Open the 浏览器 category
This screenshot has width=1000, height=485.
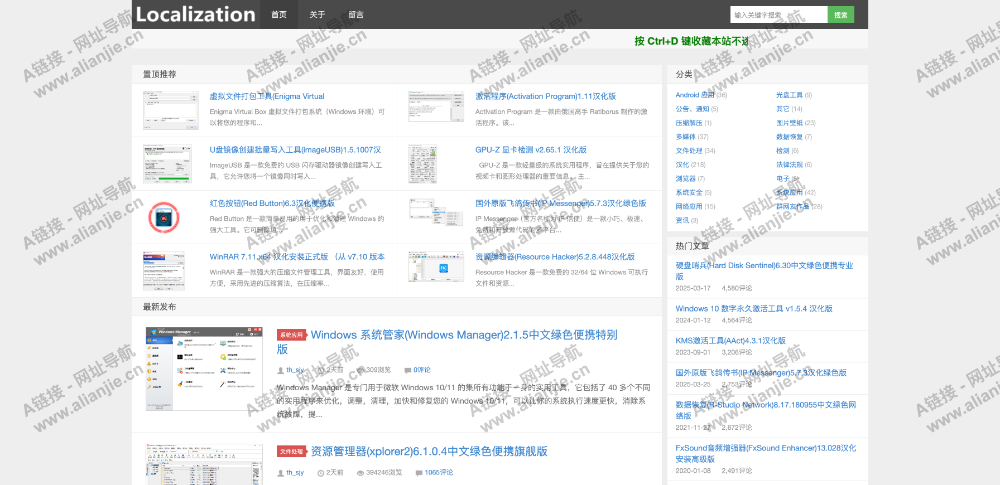point(686,179)
